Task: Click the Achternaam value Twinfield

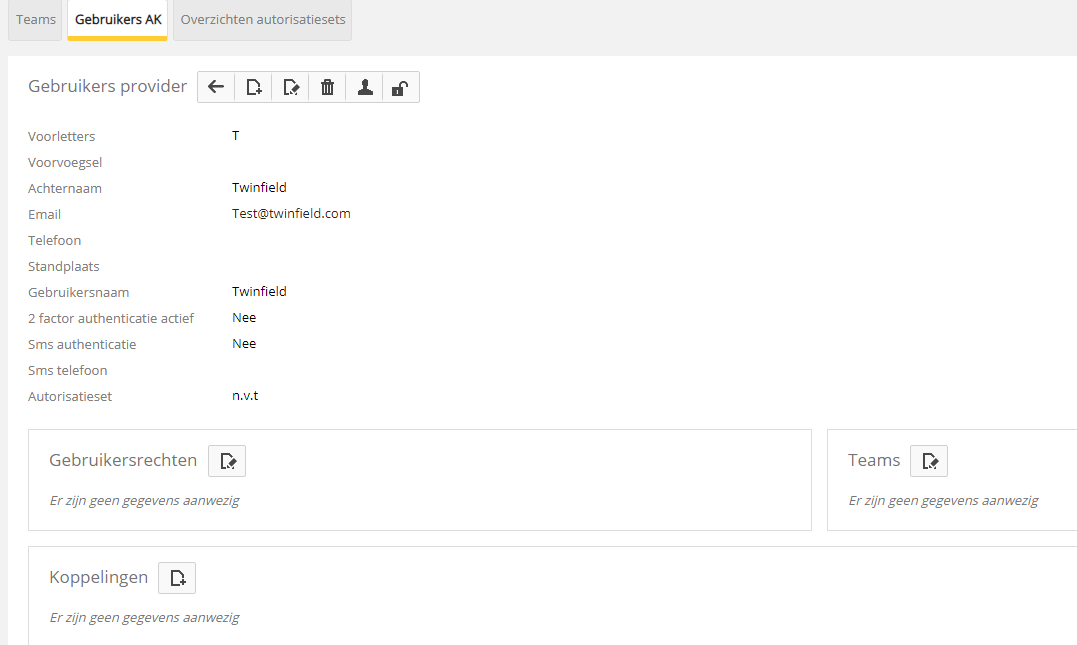Action: (259, 187)
